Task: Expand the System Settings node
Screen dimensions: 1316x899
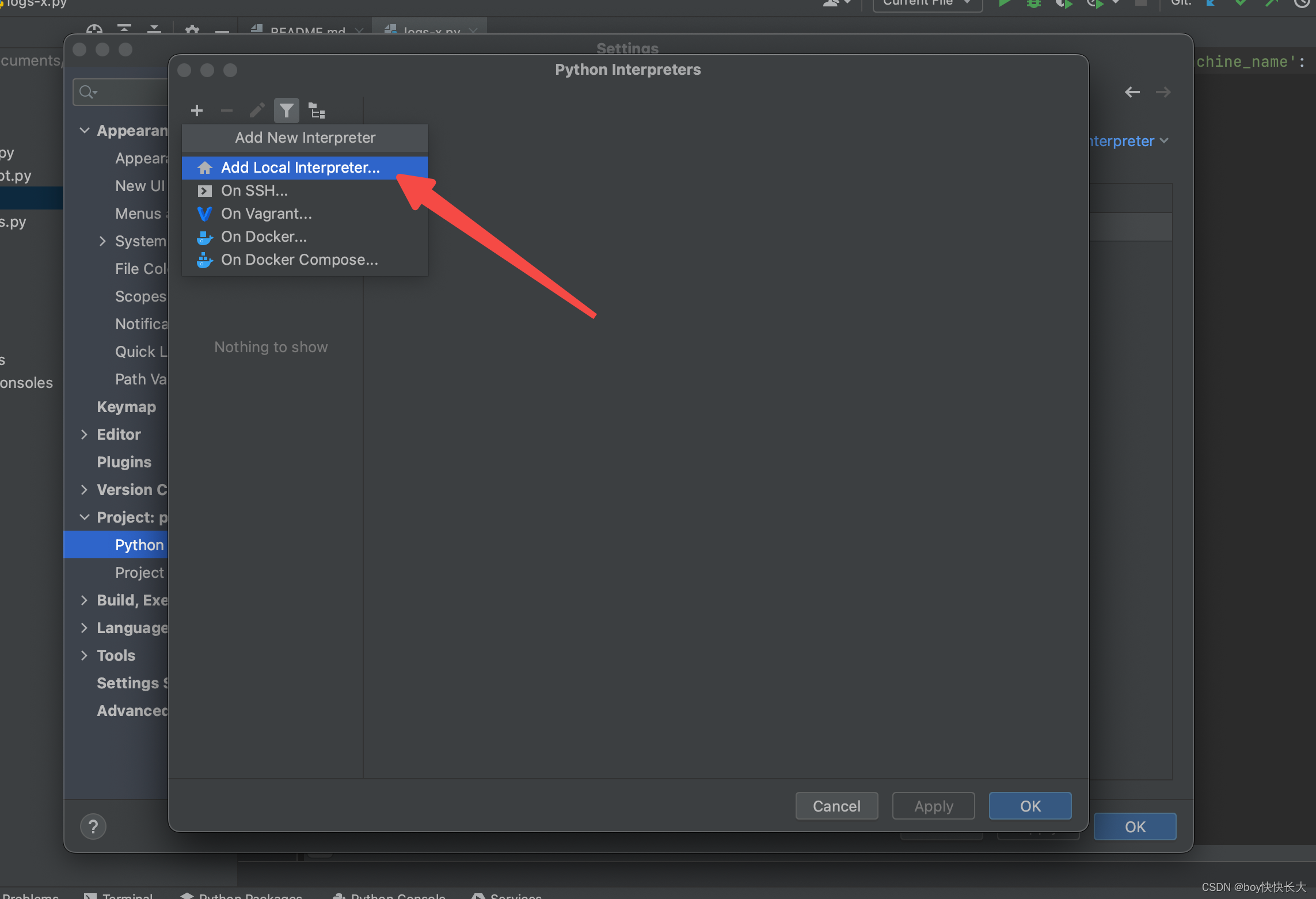Action: 102,241
